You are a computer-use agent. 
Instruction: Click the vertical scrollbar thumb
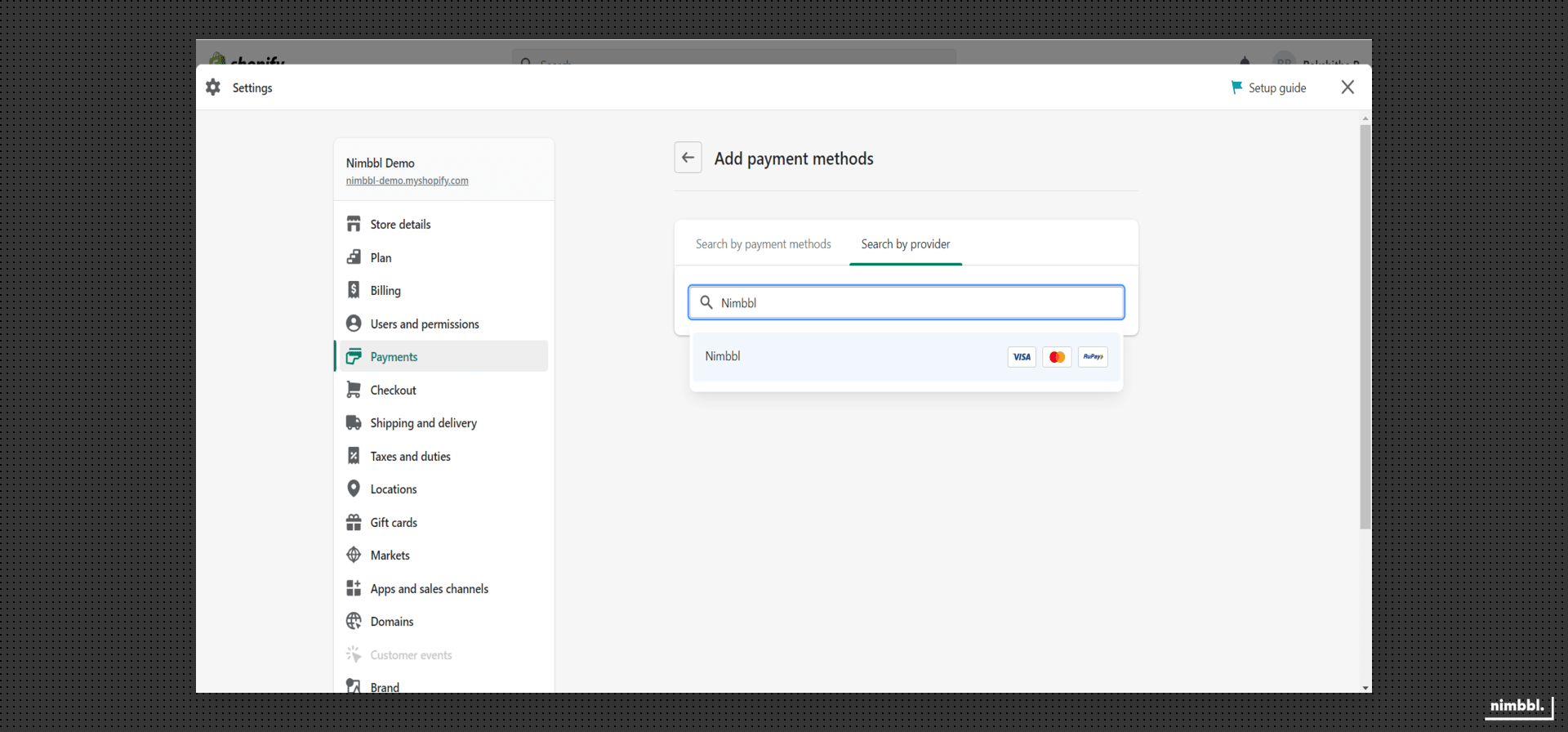pos(1365,327)
